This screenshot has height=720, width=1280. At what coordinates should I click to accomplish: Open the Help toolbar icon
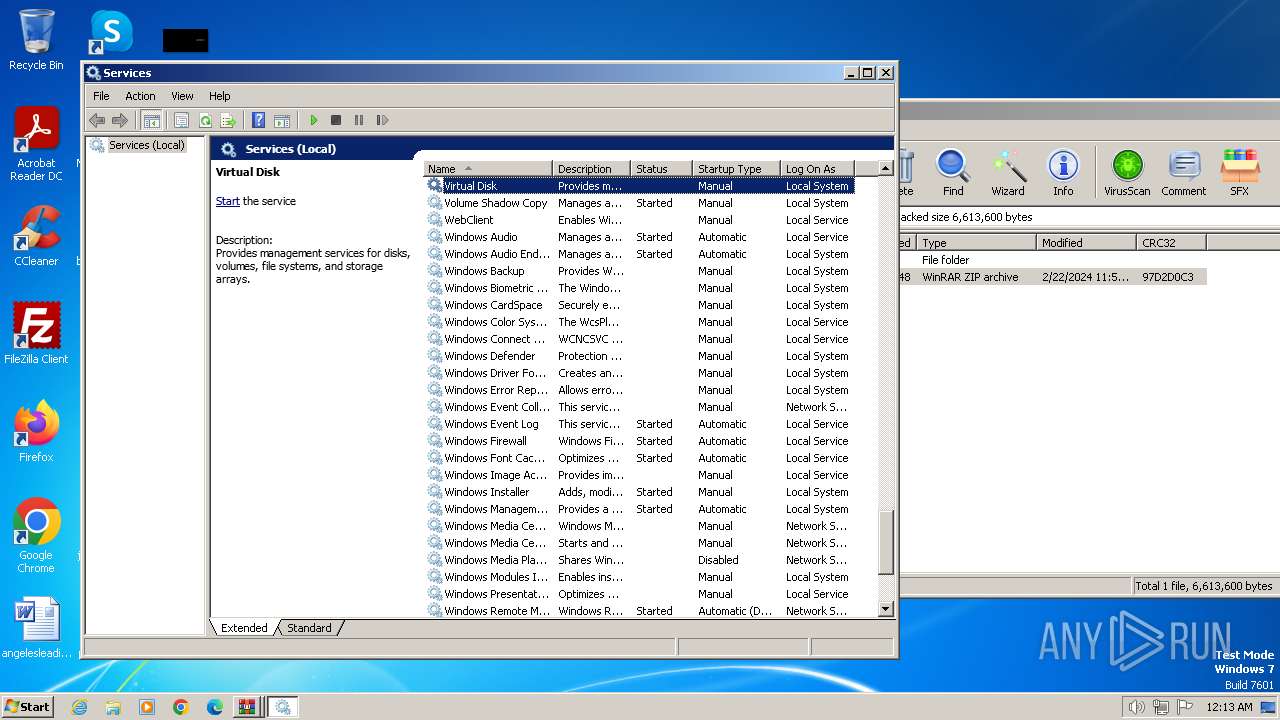pyautogui.click(x=258, y=120)
